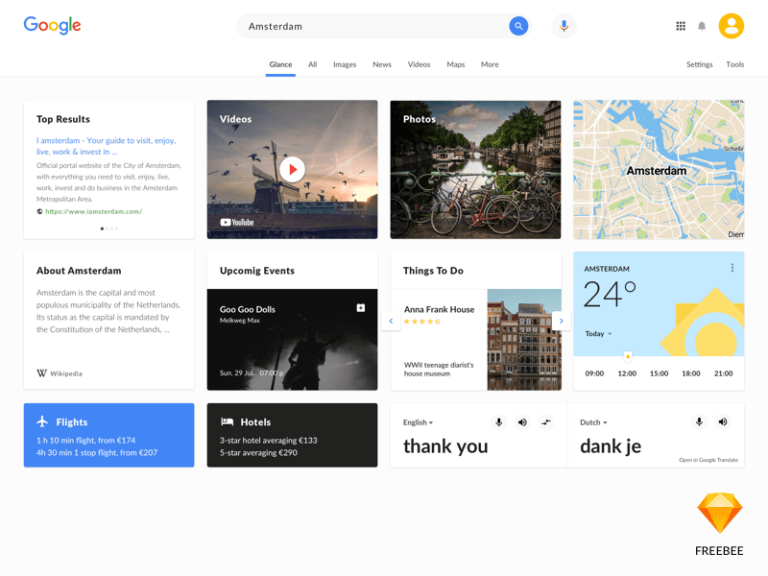768x576 pixels.
Task: Open the notifications bell icon
Action: pyautogui.click(x=702, y=26)
